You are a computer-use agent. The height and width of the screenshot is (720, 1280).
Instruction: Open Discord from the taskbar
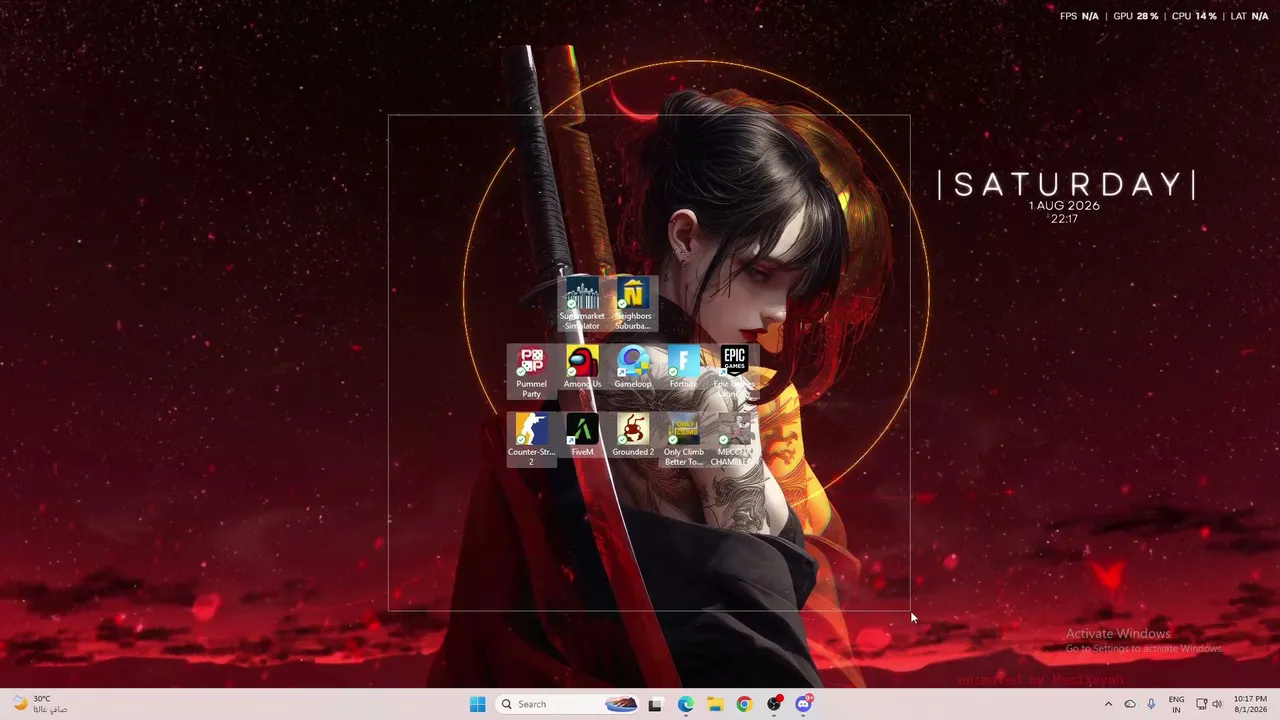click(803, 704)
